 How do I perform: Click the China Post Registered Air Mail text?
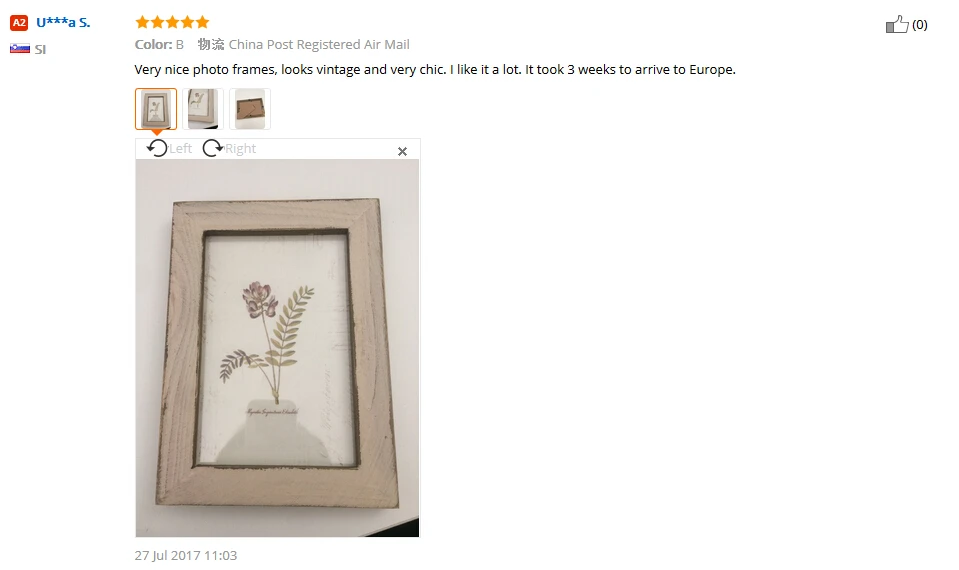point(319,45)
